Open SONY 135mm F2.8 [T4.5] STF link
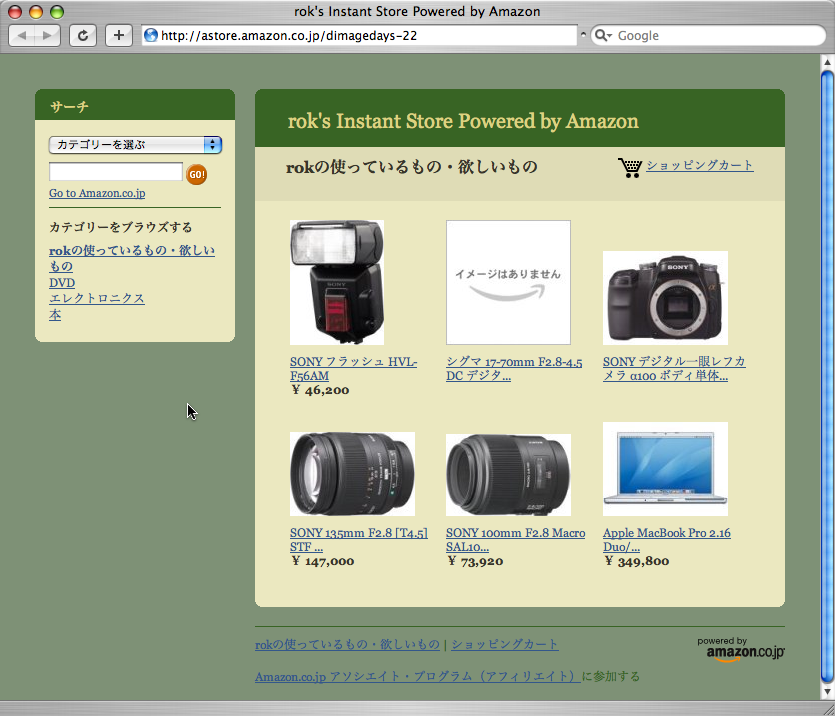The image size is (835, 716). (358, 540)
